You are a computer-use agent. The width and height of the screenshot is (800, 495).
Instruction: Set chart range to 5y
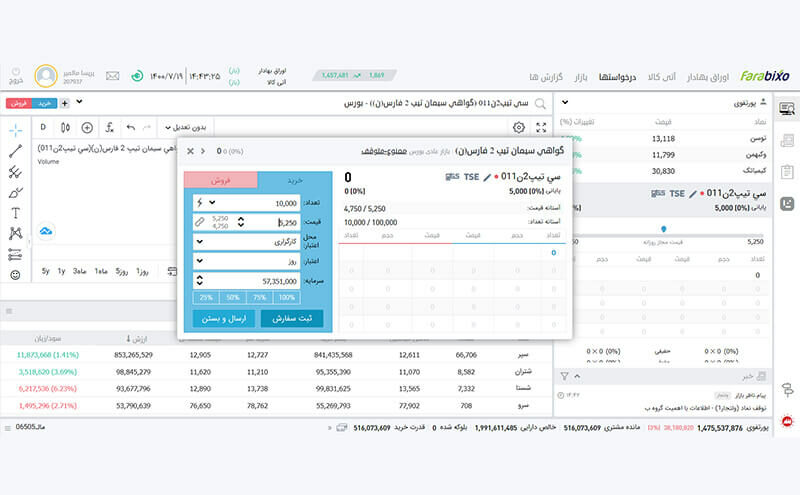click(x=45, y=271)
